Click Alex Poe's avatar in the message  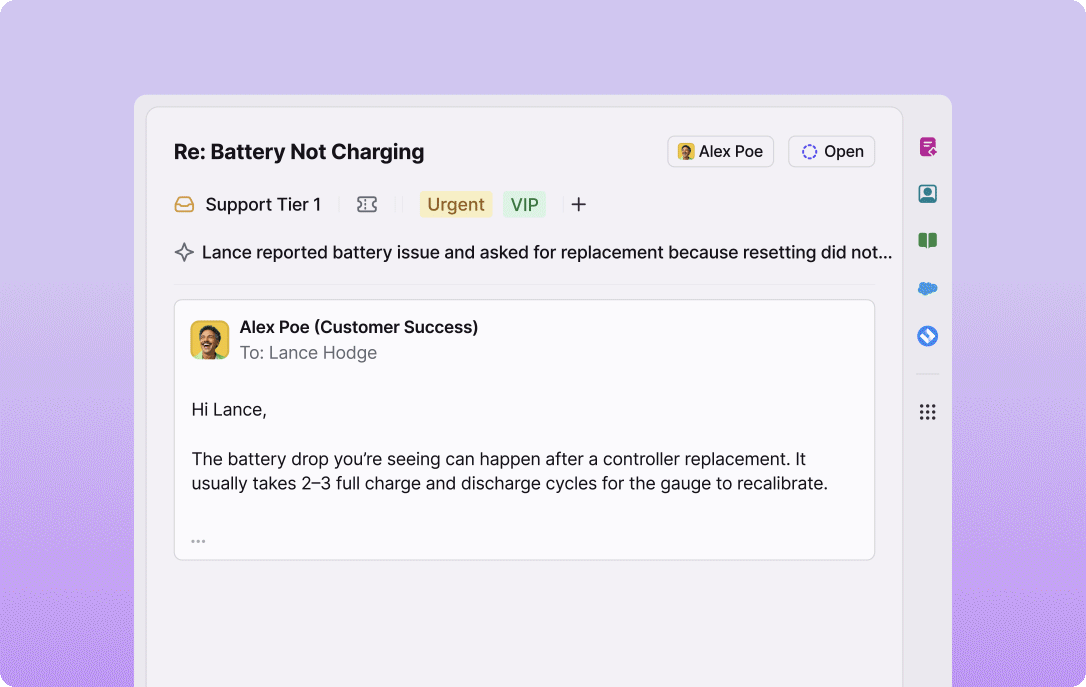click(210, 340)
